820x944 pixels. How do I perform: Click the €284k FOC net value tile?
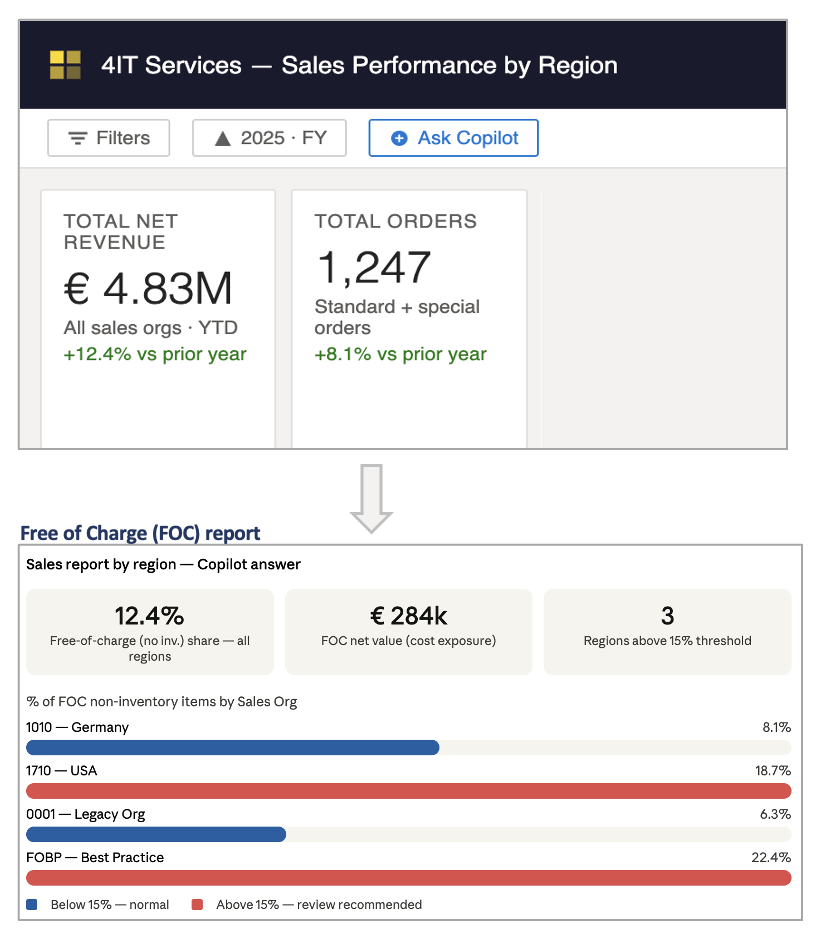point(408,630)
